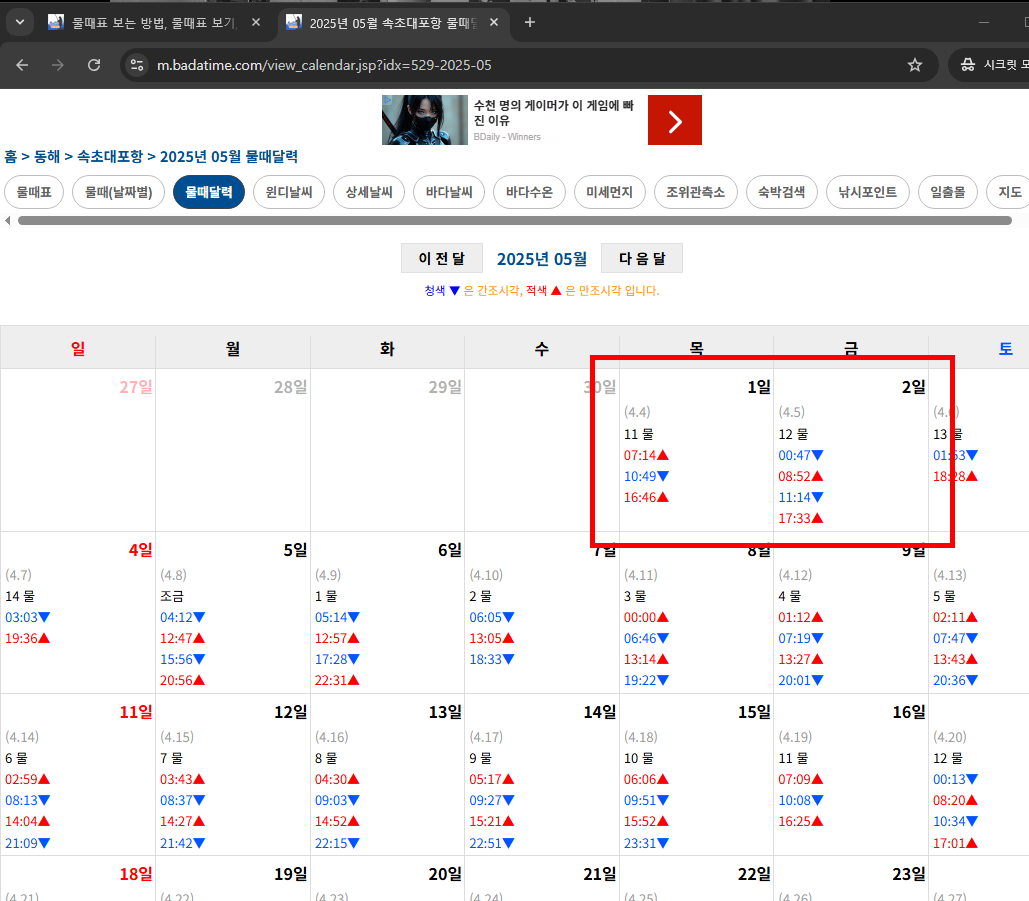1029x901 pixels.
Task: Open the 조위관측소 menu pill
Action: pyautogui.click(x=696, y=192)
